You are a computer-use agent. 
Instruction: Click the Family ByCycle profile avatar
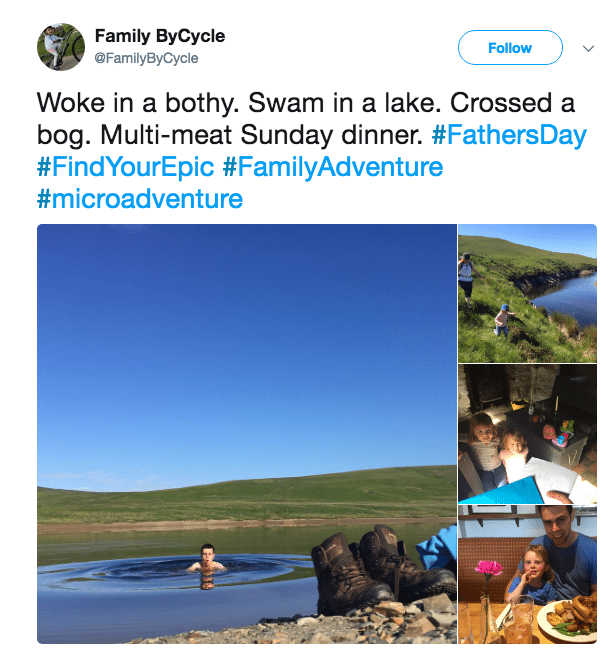click(x=60, y=47)
